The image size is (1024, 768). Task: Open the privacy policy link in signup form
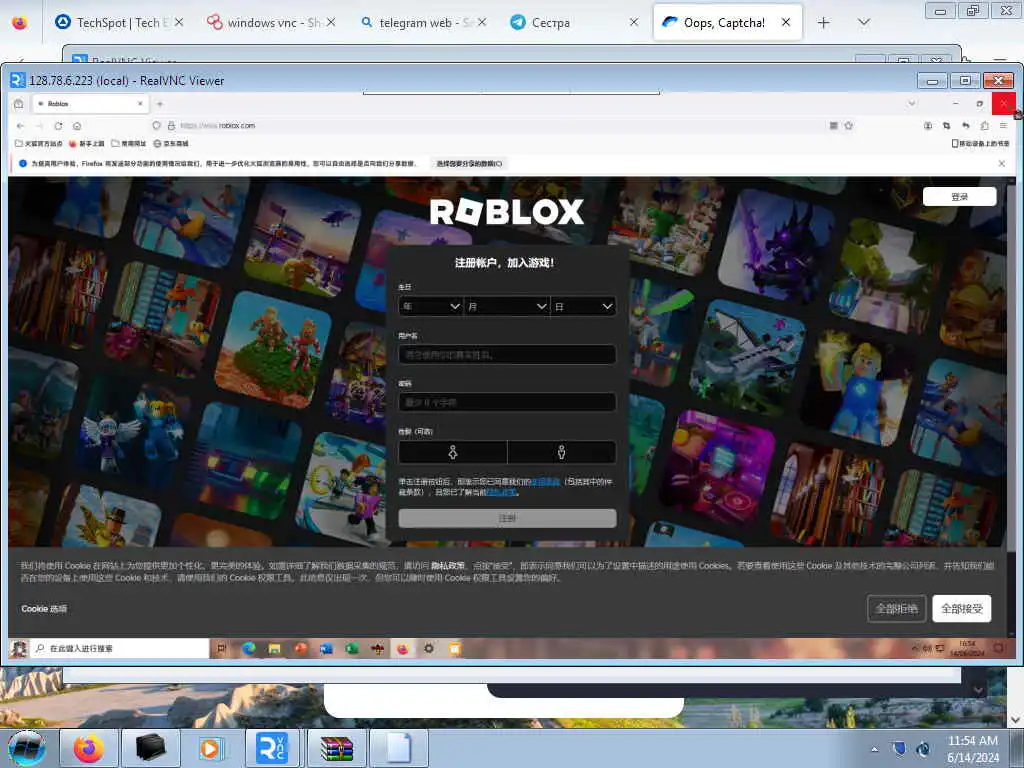(x=502, y=492)
